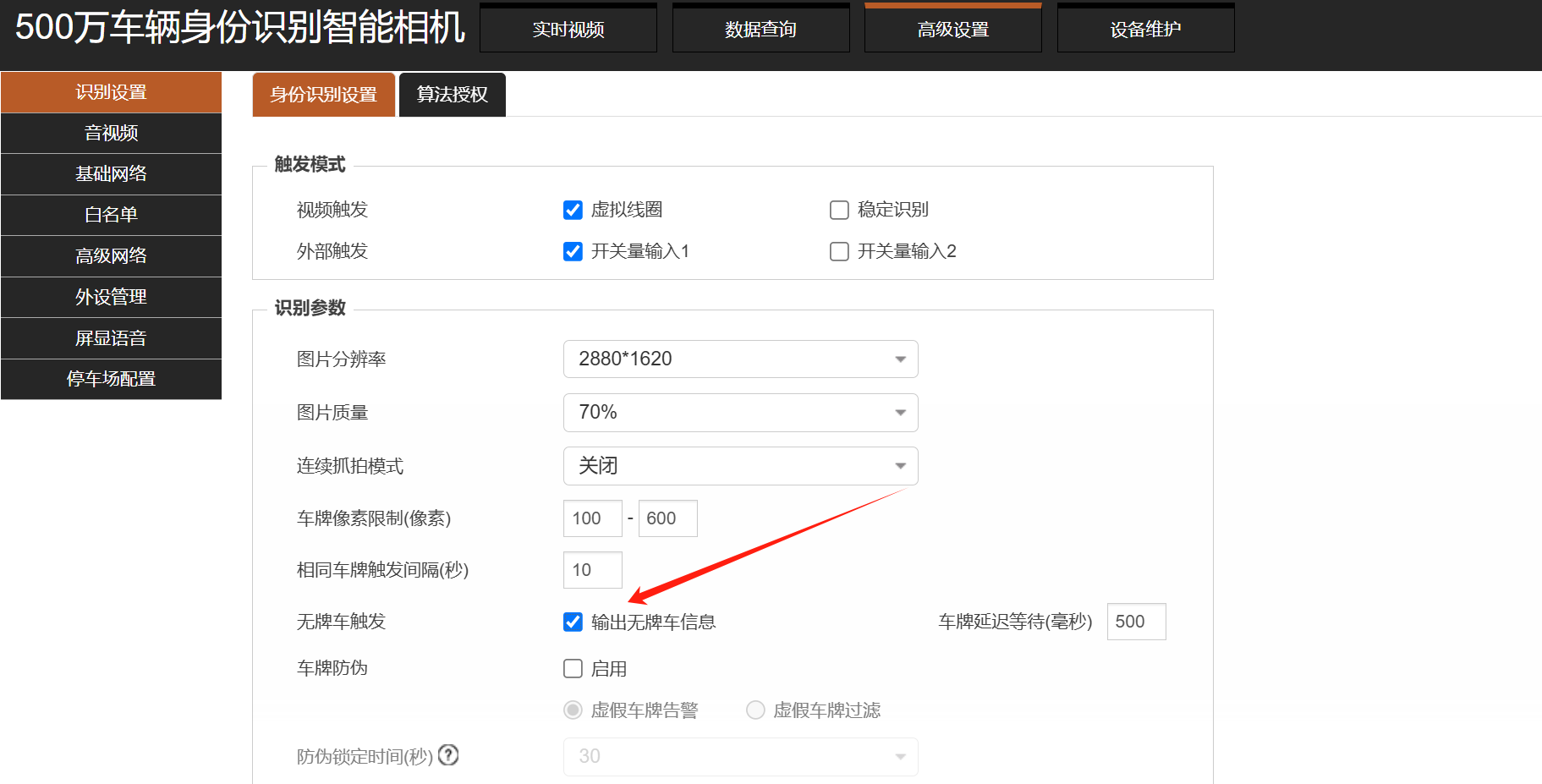Viewport: 1542px width, 784px height.
Task: Enable the 稳定识别 checkbox
Action: pyautogui.click(x=839, y=210)
